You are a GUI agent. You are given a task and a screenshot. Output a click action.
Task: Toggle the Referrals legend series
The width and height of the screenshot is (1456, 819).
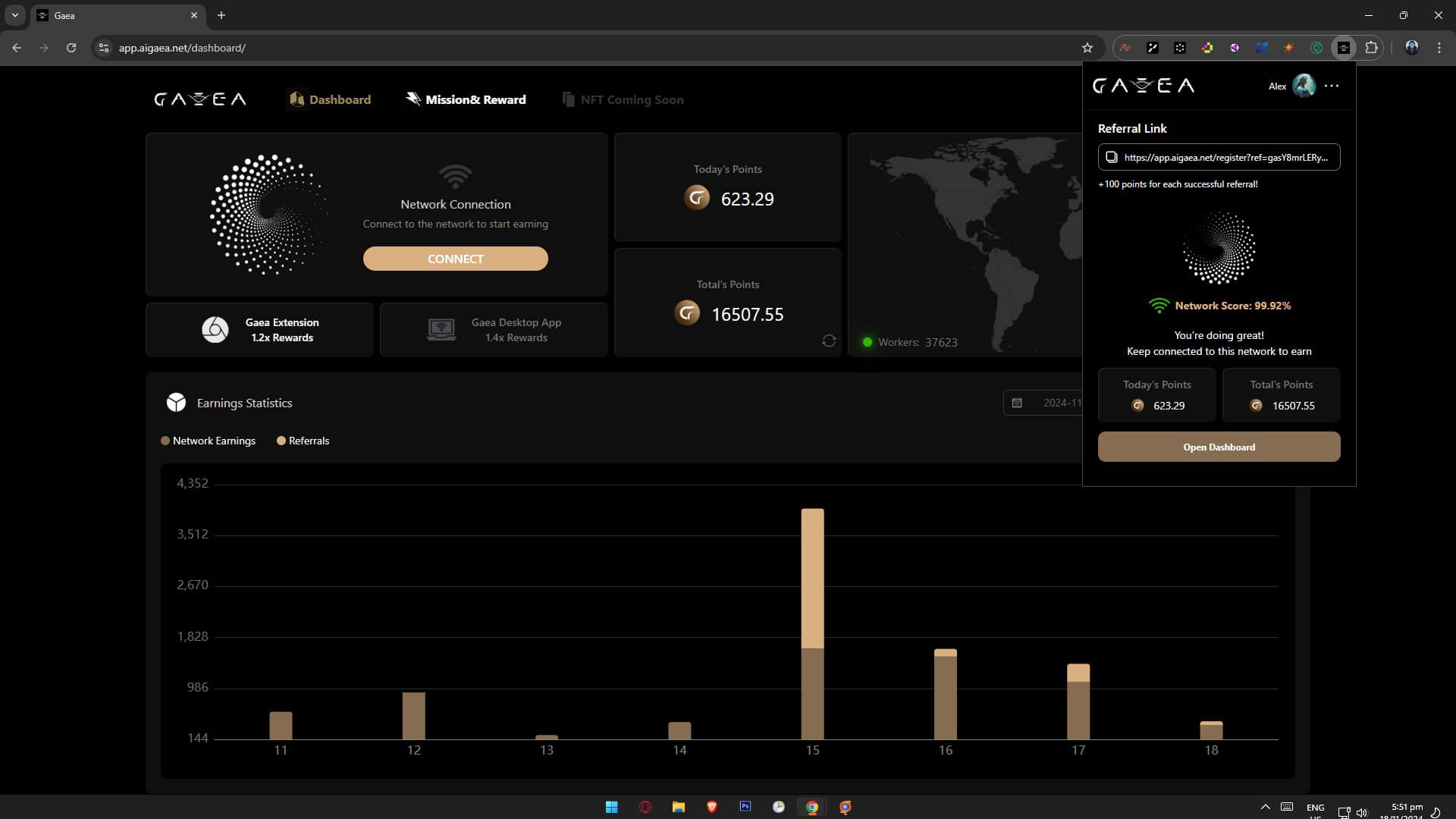tap(303, 441)
